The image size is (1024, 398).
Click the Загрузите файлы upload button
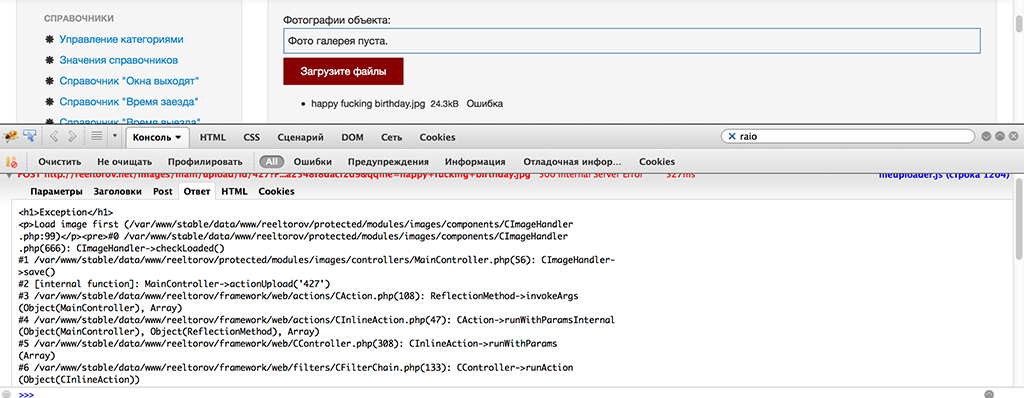tap(343, 71)
